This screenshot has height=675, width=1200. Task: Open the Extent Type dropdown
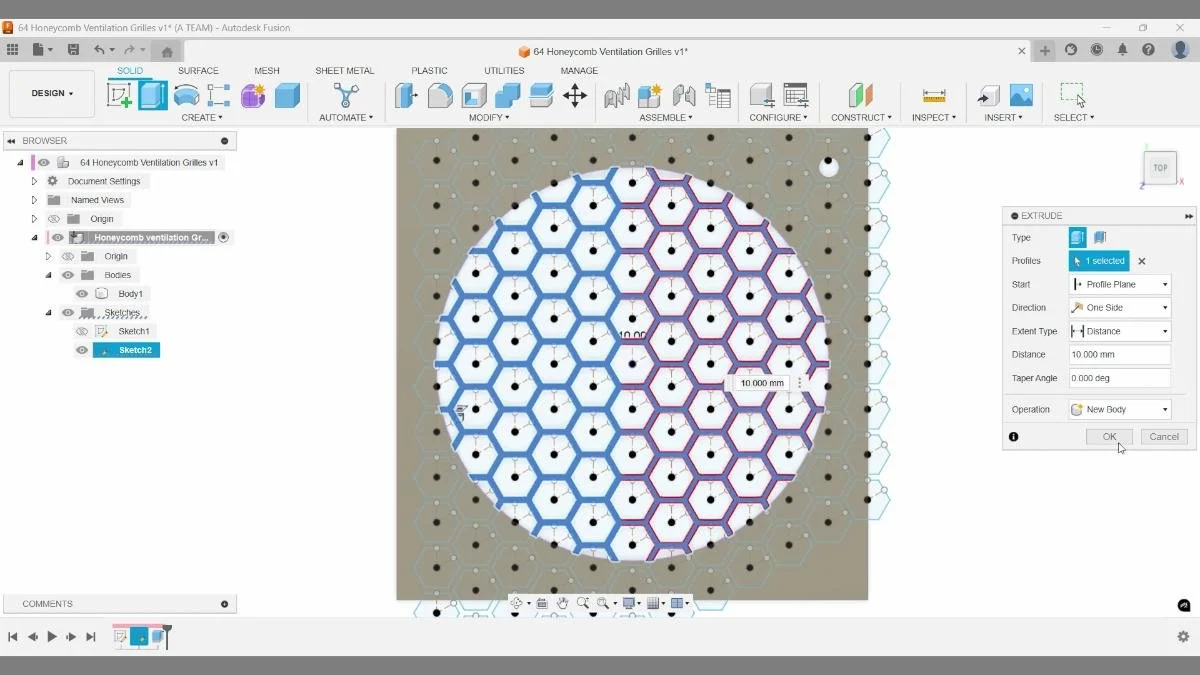point(1119,331)
